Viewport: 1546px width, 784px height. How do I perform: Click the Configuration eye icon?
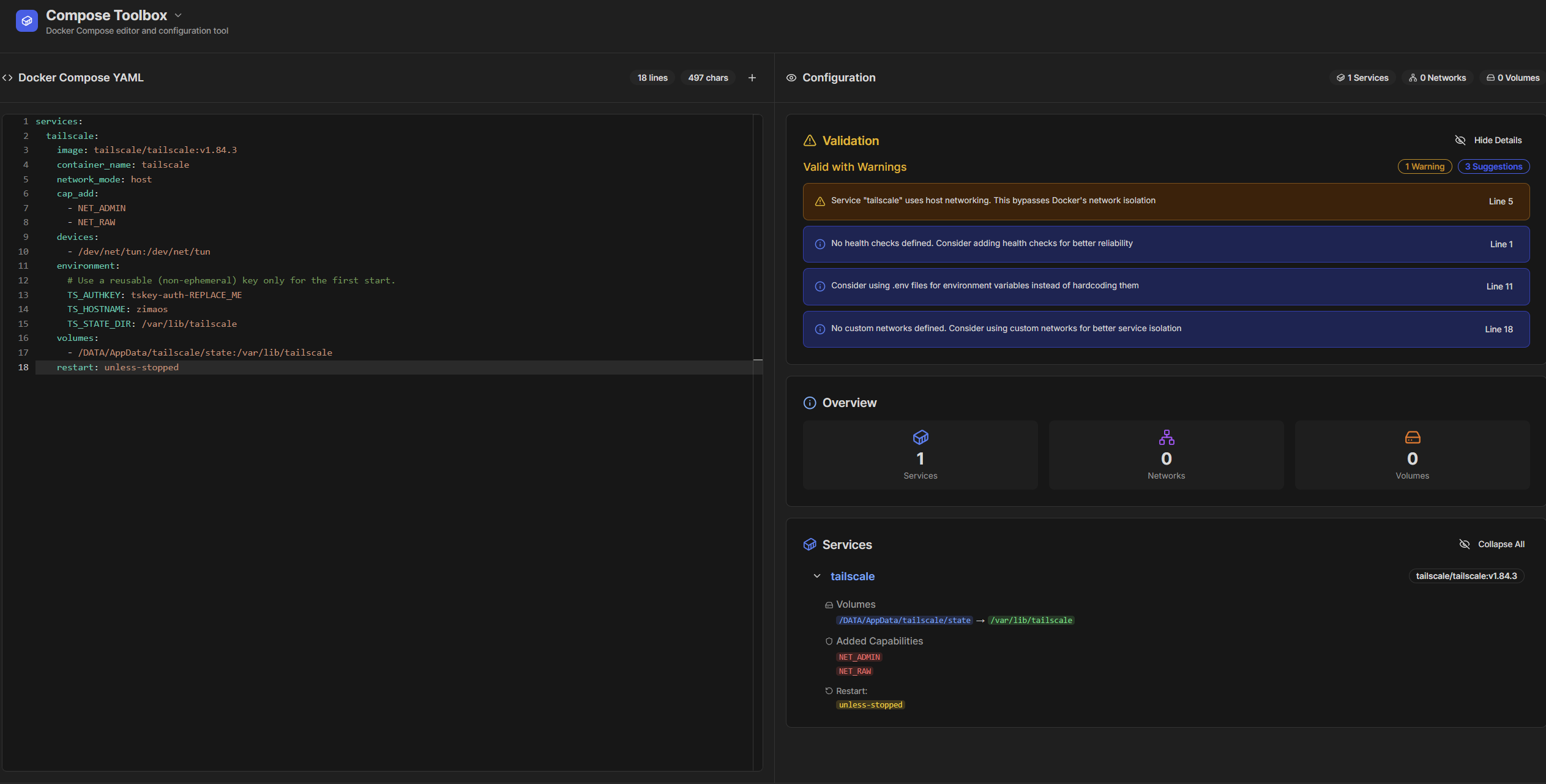click(x=791, y=78)
